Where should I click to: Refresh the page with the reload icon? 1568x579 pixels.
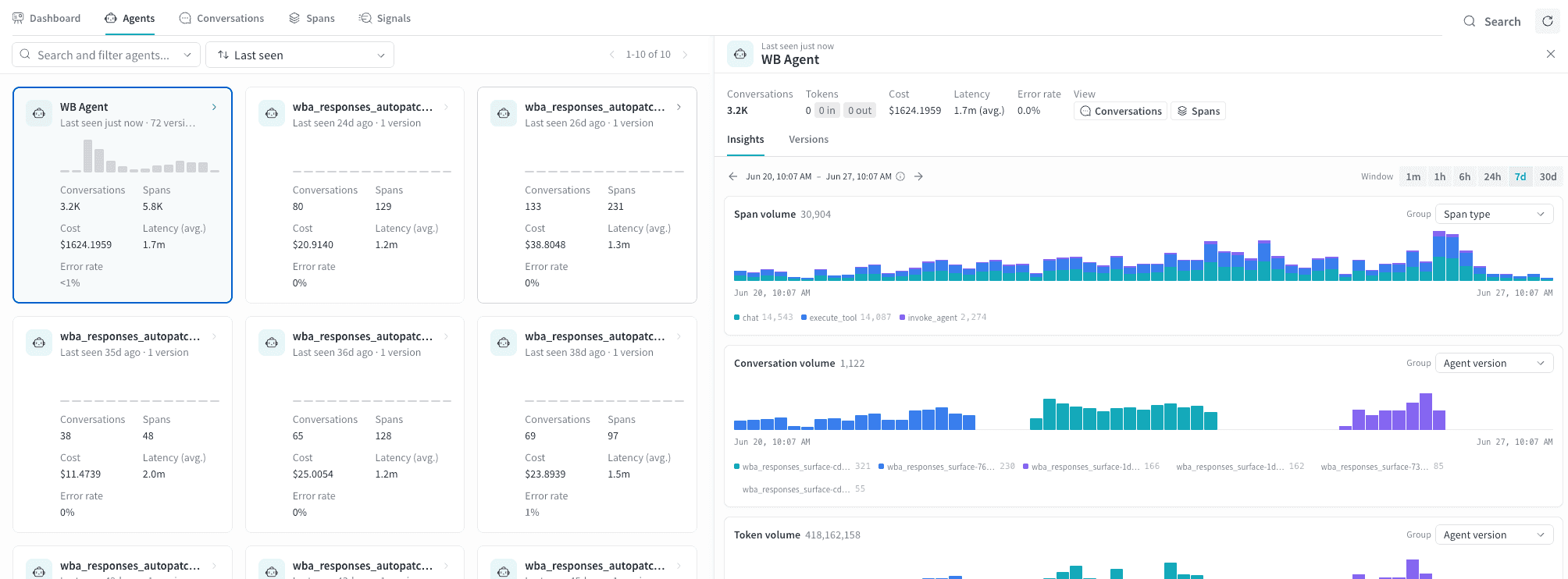(x=1548, y=21)
